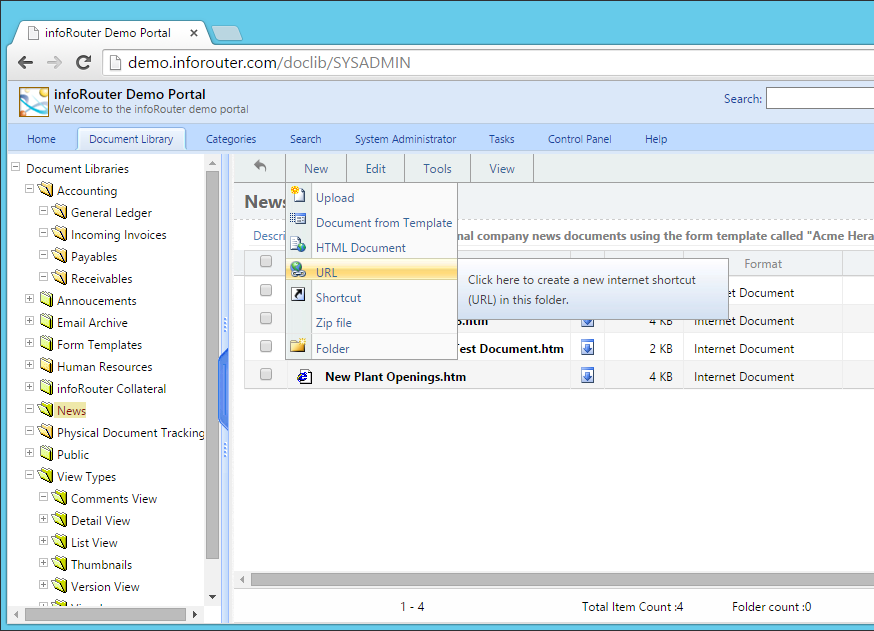This screenshot has height=631, width=874.
Task: Click the document list horizontal scrollbar
Action: (x=562, y=580)
